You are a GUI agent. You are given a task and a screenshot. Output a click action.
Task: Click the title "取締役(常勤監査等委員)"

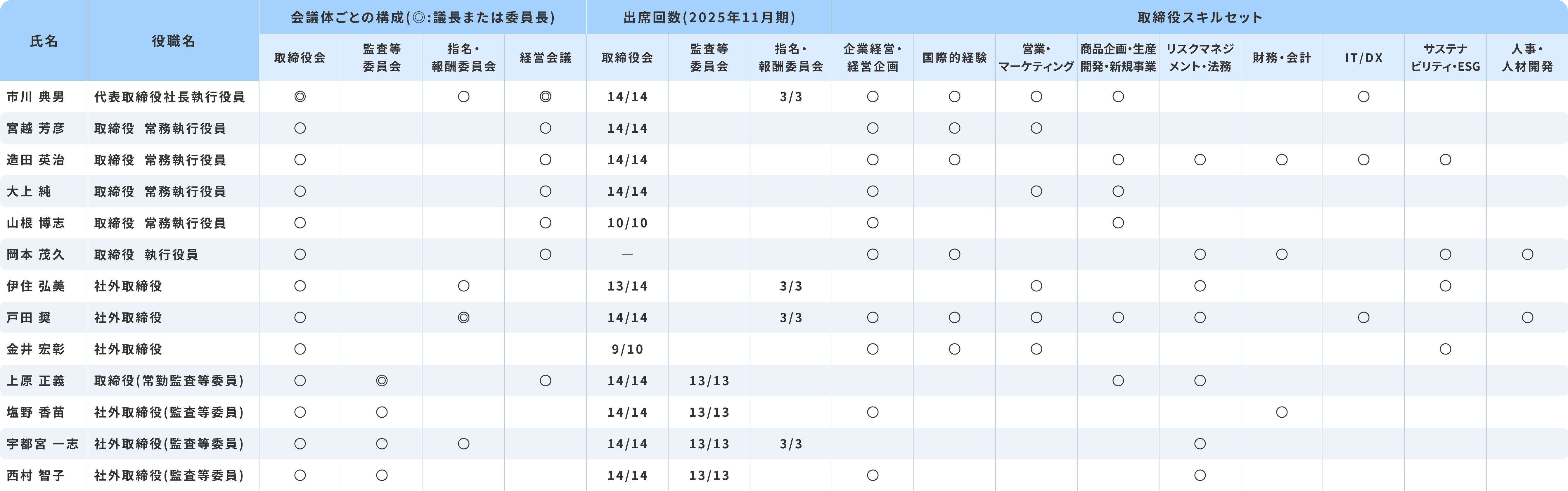[x=169, y=381]
